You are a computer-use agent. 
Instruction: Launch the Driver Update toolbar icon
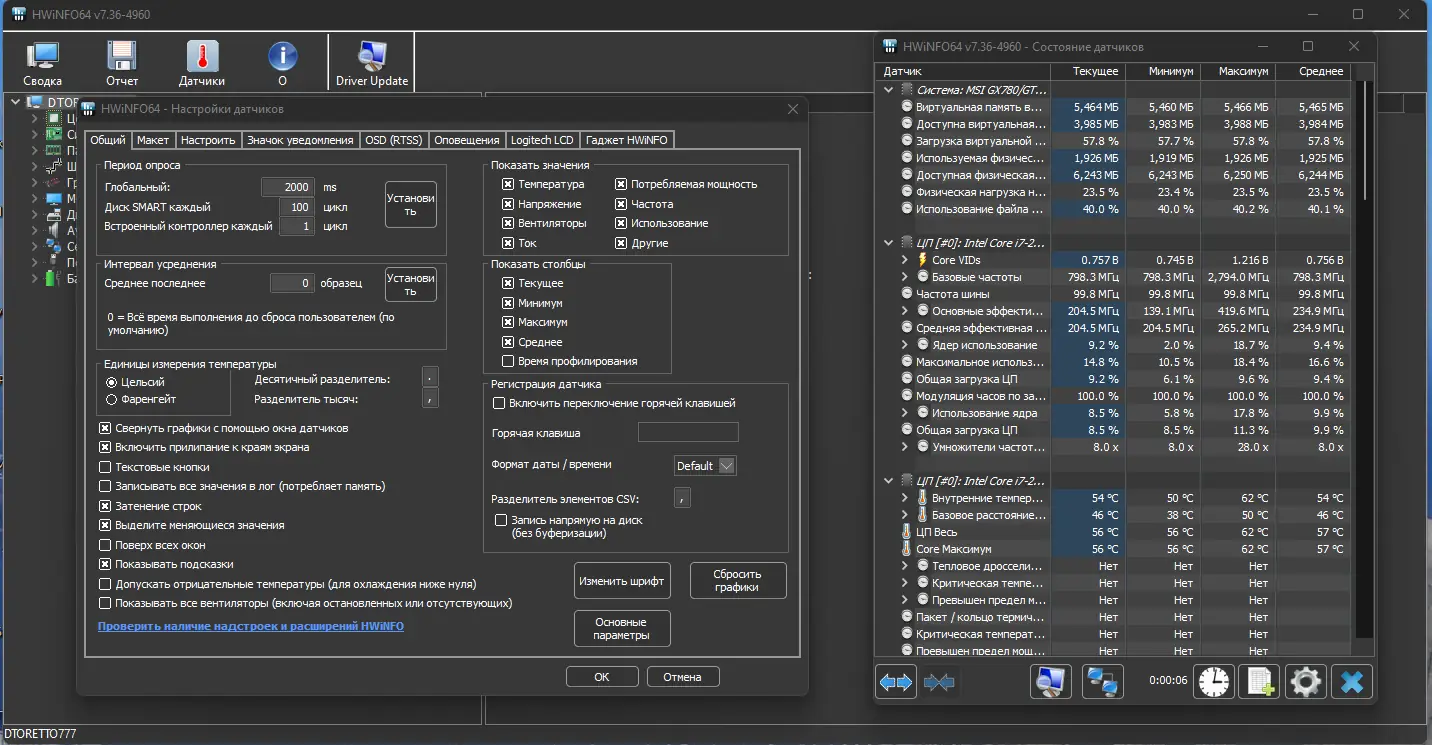(x=372, y=64)
